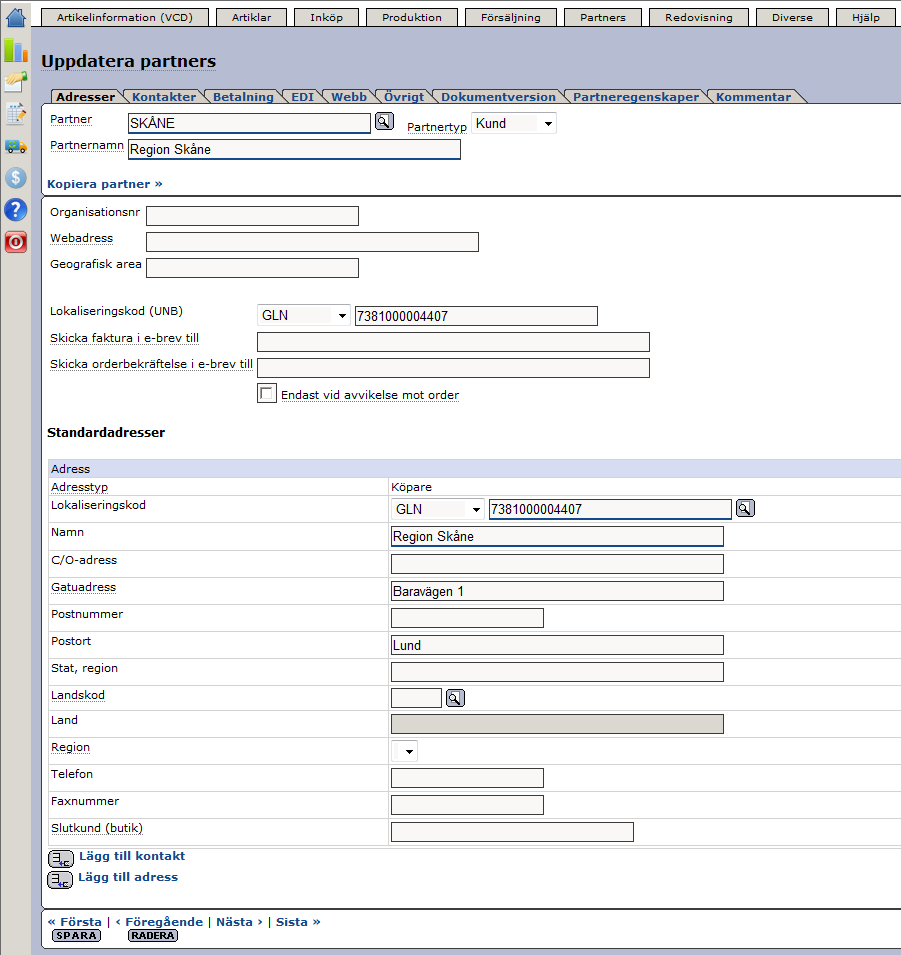Click the handshake card sidebar icon
901x955 pixels.
[x=16, y=82]
